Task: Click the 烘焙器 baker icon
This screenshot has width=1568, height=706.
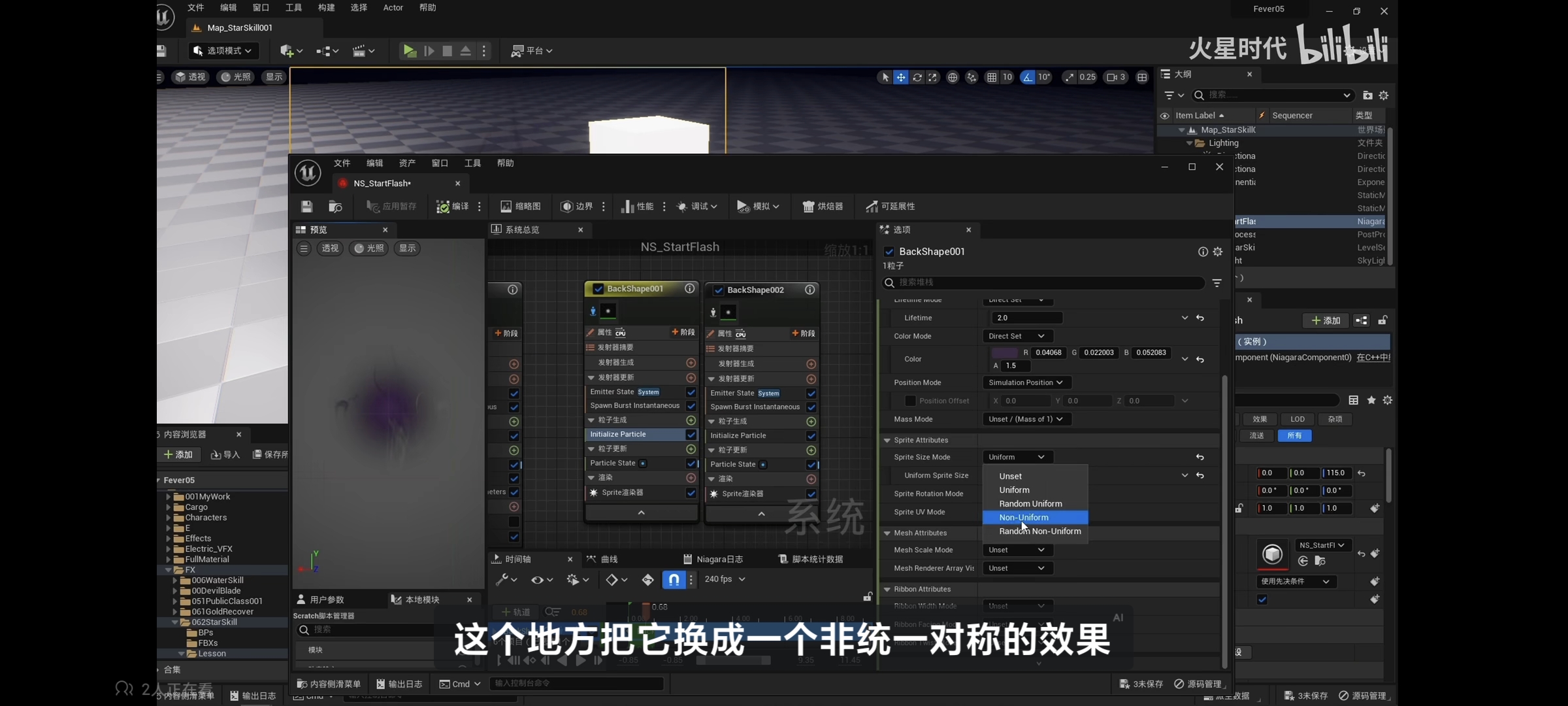Action: pos(808,207)
